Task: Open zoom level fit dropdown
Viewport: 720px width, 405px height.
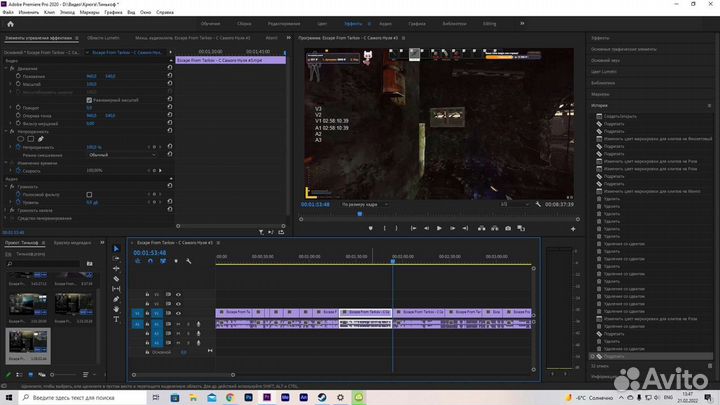Action: pos(365,204)
